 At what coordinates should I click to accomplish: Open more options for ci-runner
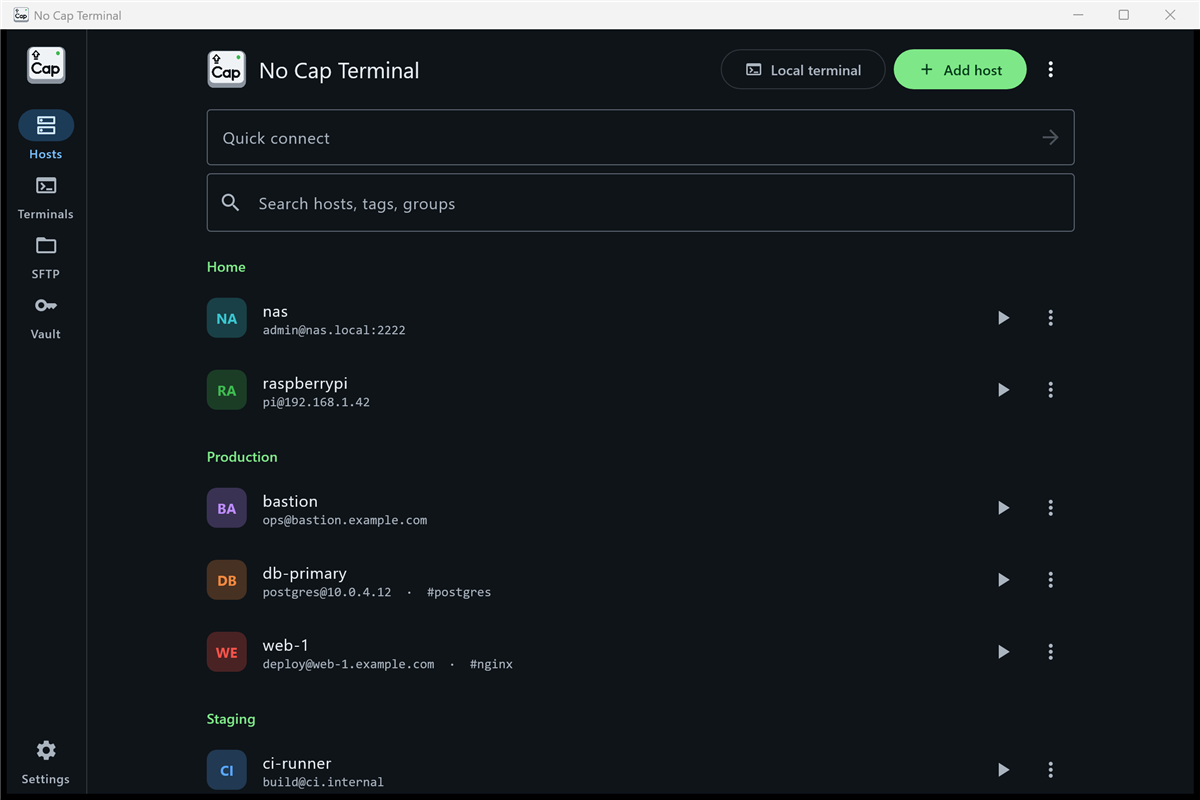pyautogui.click(x=1050, y=770)
